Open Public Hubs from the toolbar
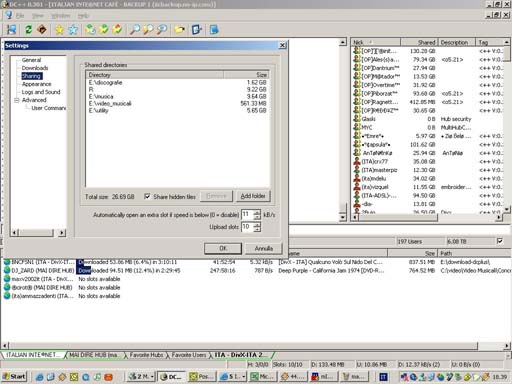This screenshot has width=512, height=384. pos(12,30)
